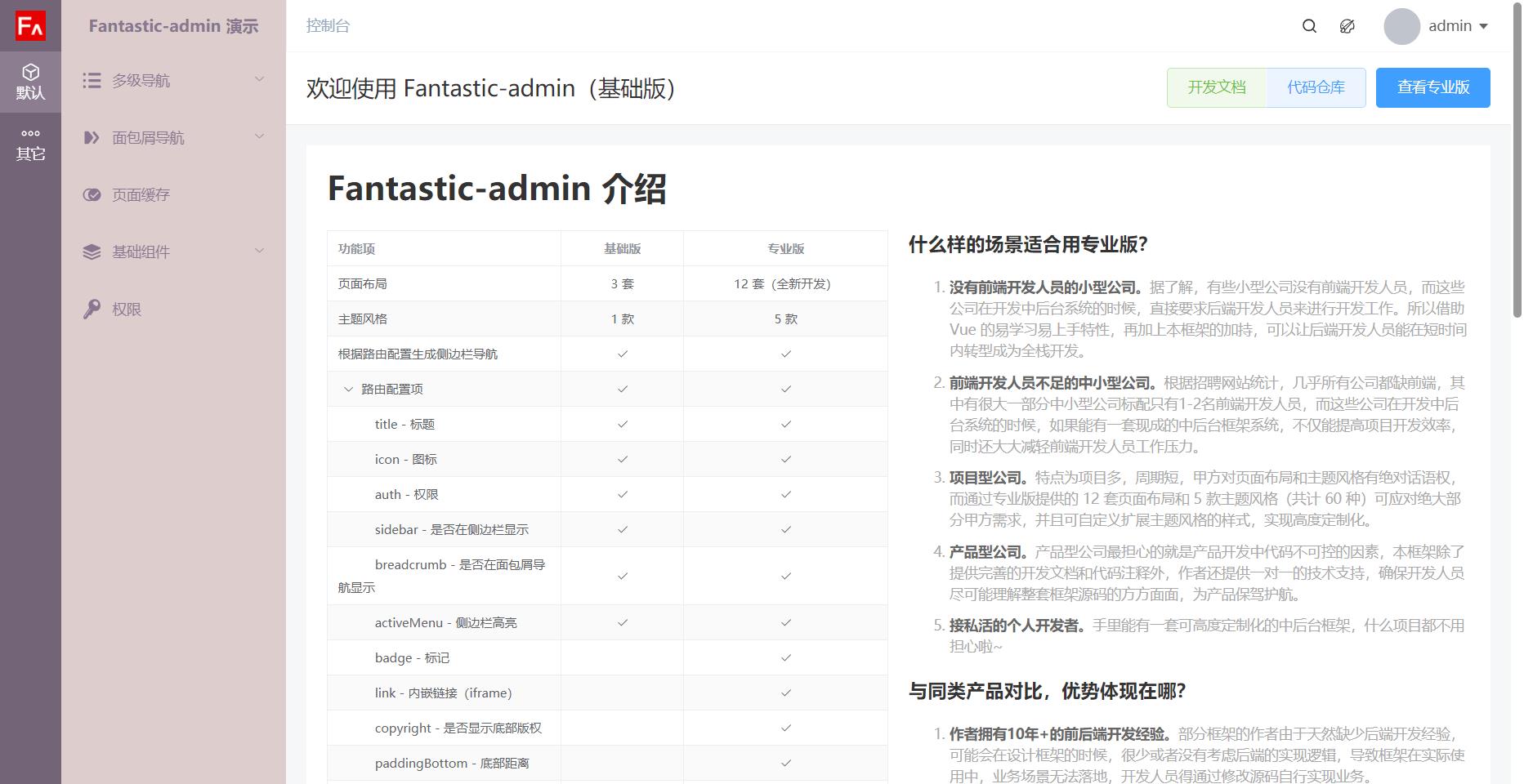Click the red Fantastic-admin logo icon
1524x784 pixels.
coord(30,26)
